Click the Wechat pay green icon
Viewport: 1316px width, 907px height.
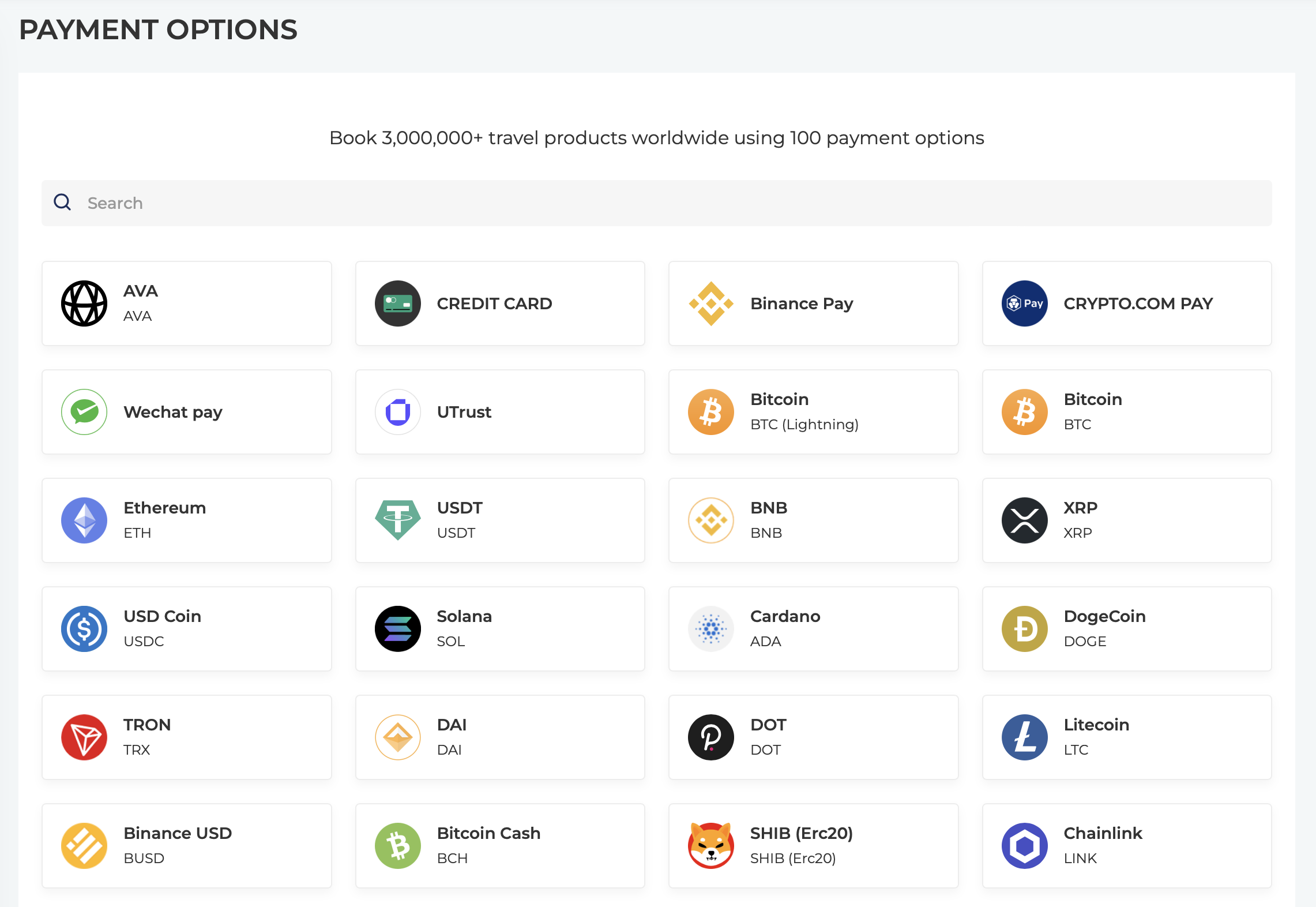pyautogui.click(x=84, y=412)
